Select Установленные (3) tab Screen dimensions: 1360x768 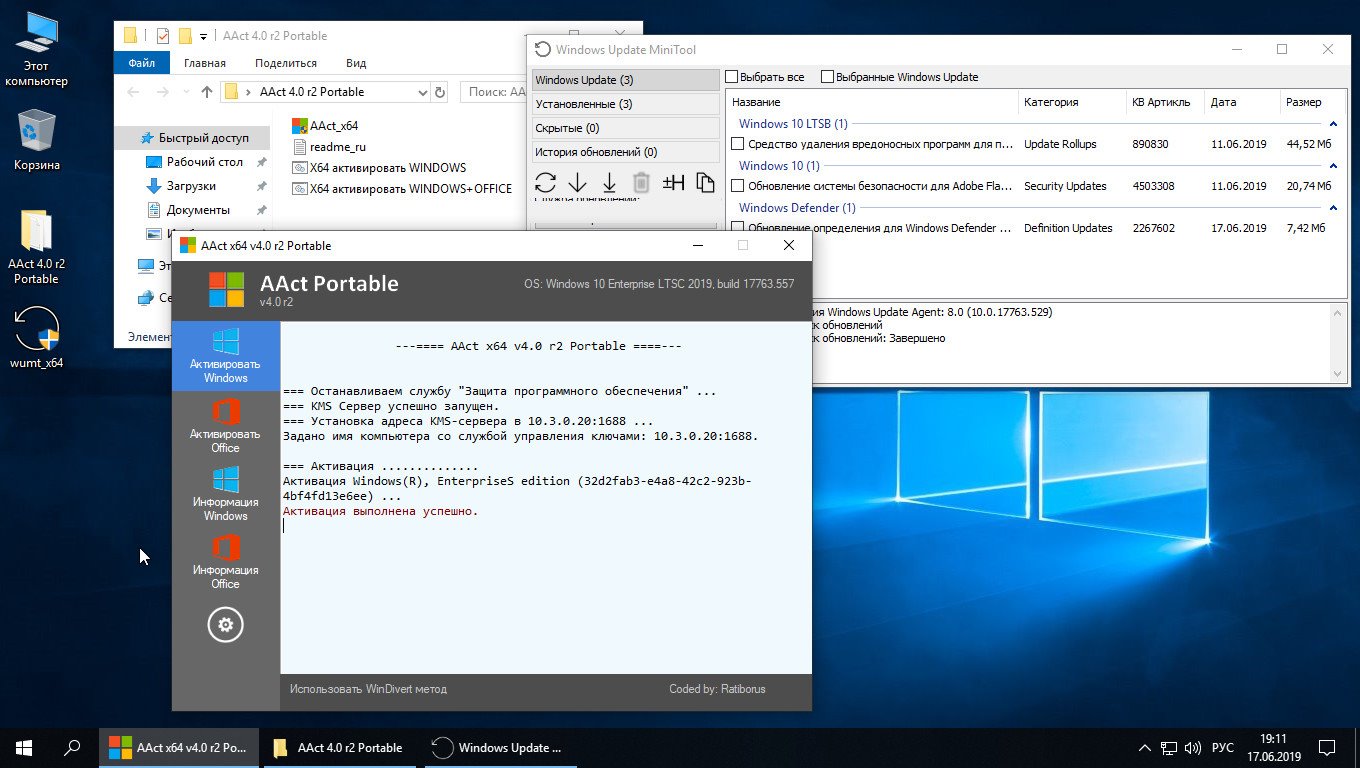tap(625, 104)
